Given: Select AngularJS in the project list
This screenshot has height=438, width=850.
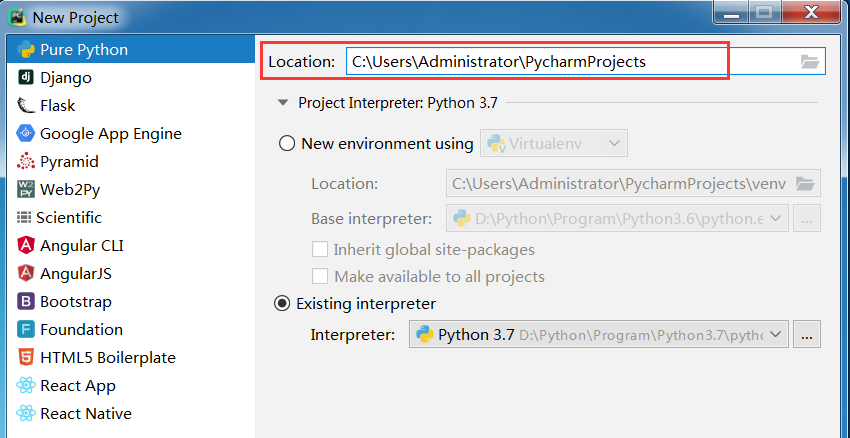Looking at the screenshot, I should coord(131,274).
